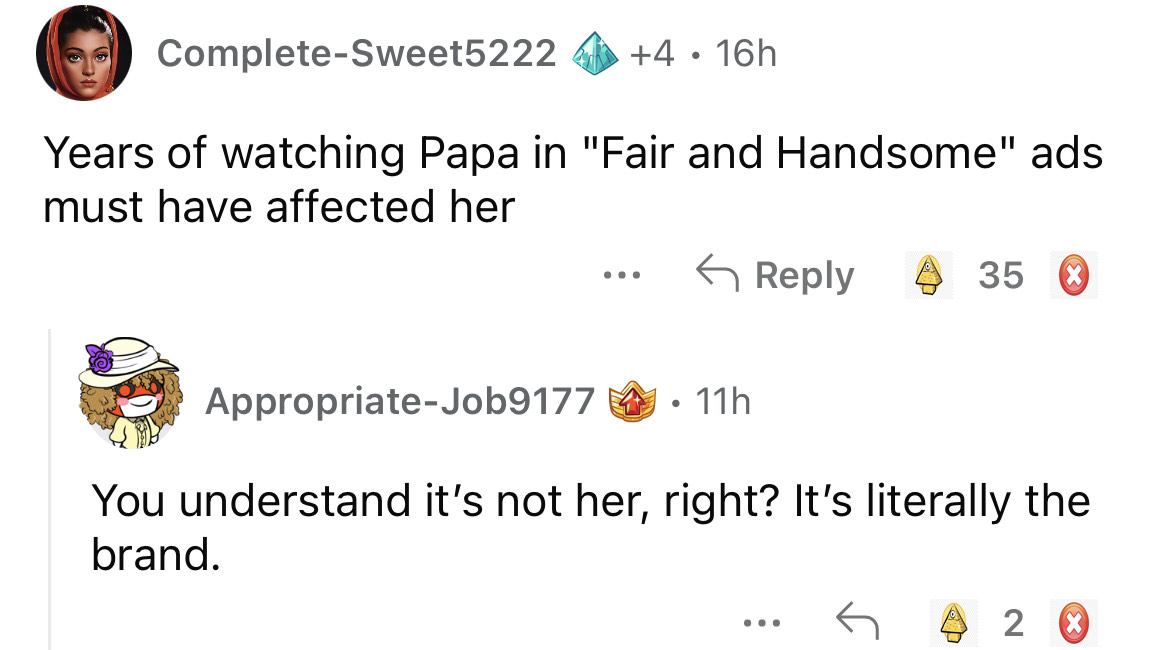Click the username Complete-Sweet5222
1170x650 pixels.
coord(356,53)
